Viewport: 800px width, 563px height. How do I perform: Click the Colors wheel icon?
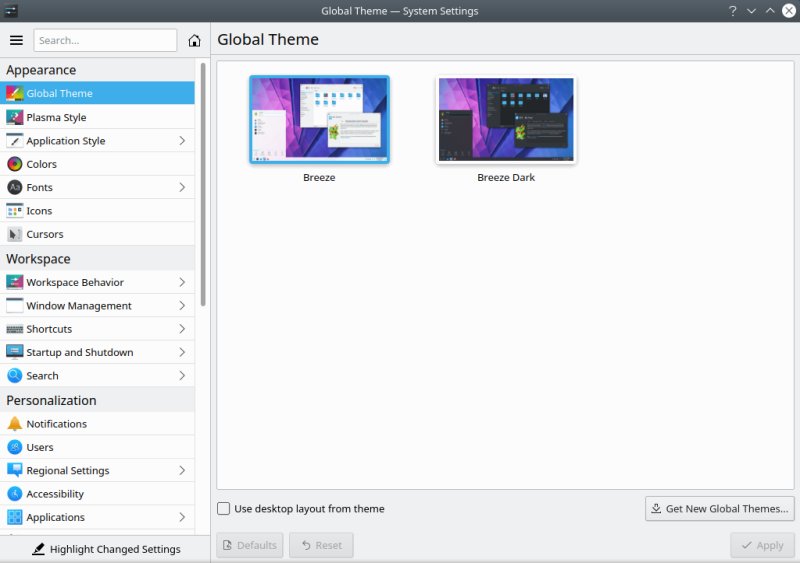[15, 164]
